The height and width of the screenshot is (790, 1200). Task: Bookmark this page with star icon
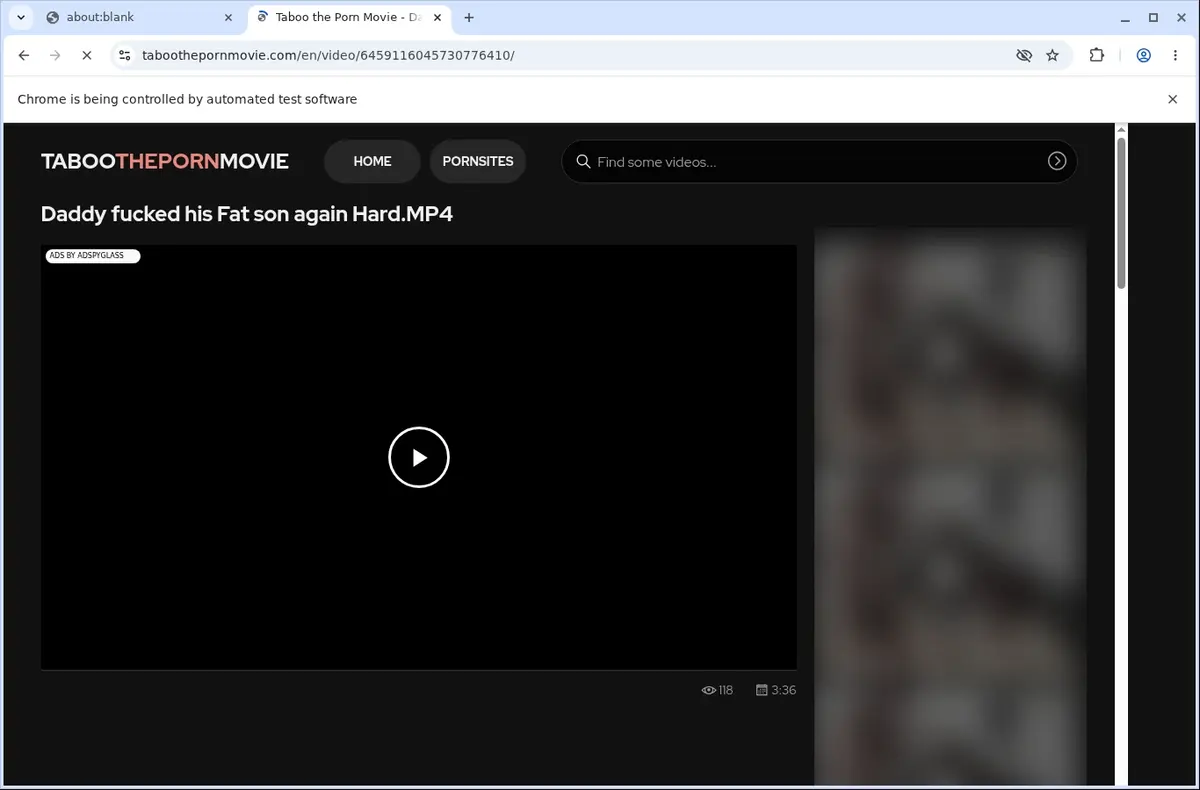pyautogui.click(x=1052, y=56)
